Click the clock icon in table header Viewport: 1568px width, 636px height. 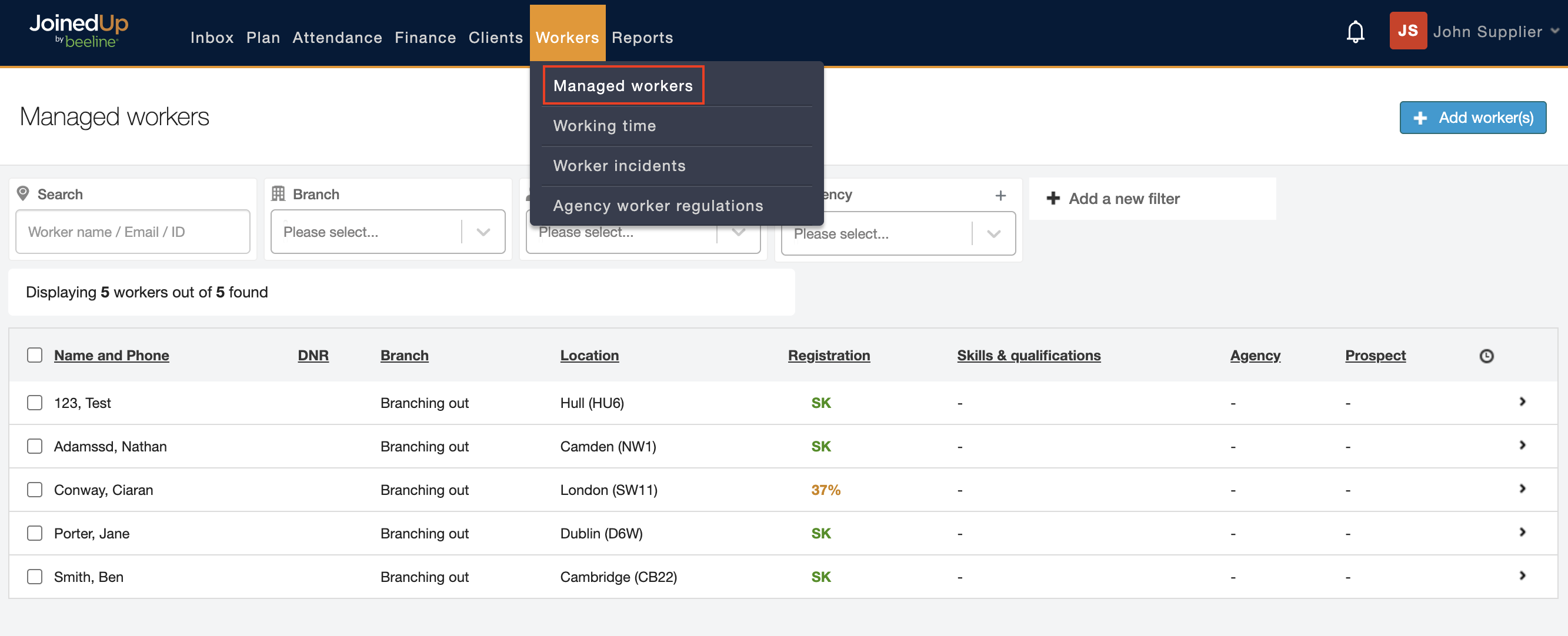click(1486, 356)
